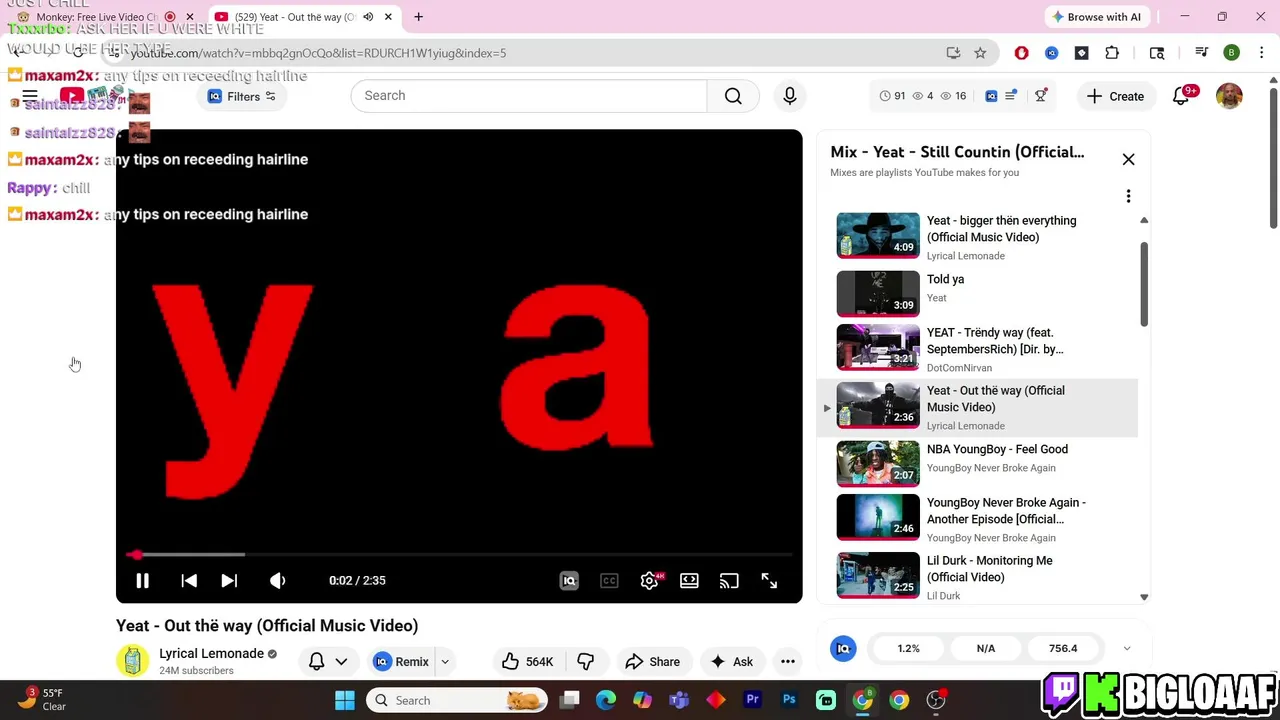Viewport: 1280px width, 720px height.
Task: Share the video
Action: click(653, 662)
